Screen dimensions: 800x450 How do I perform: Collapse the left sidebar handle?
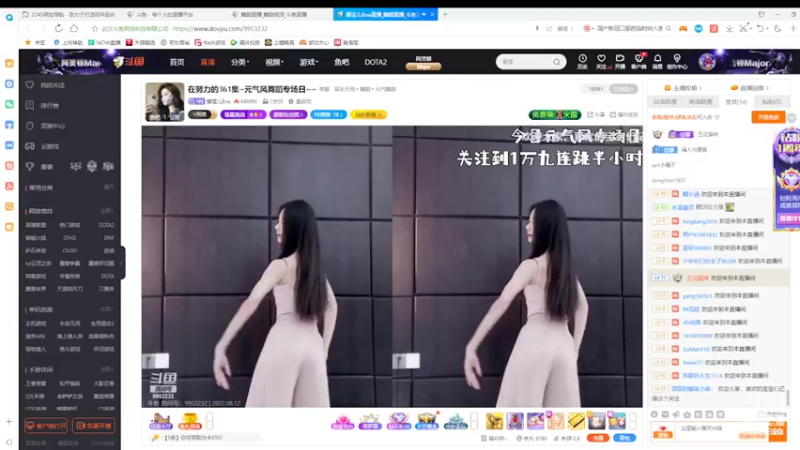[121, 263]
